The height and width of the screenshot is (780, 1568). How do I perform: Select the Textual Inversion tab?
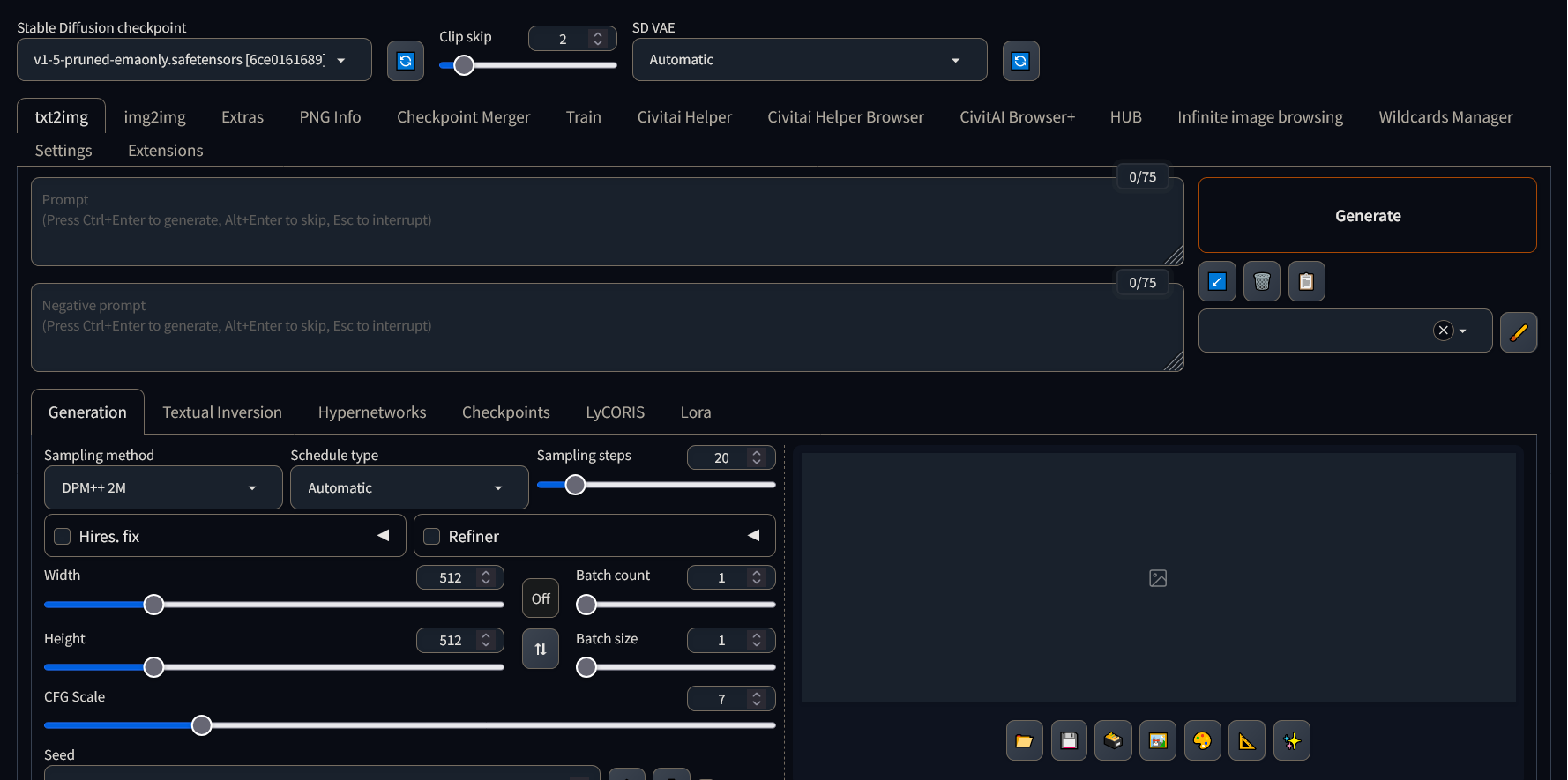(x=222, y=412)
